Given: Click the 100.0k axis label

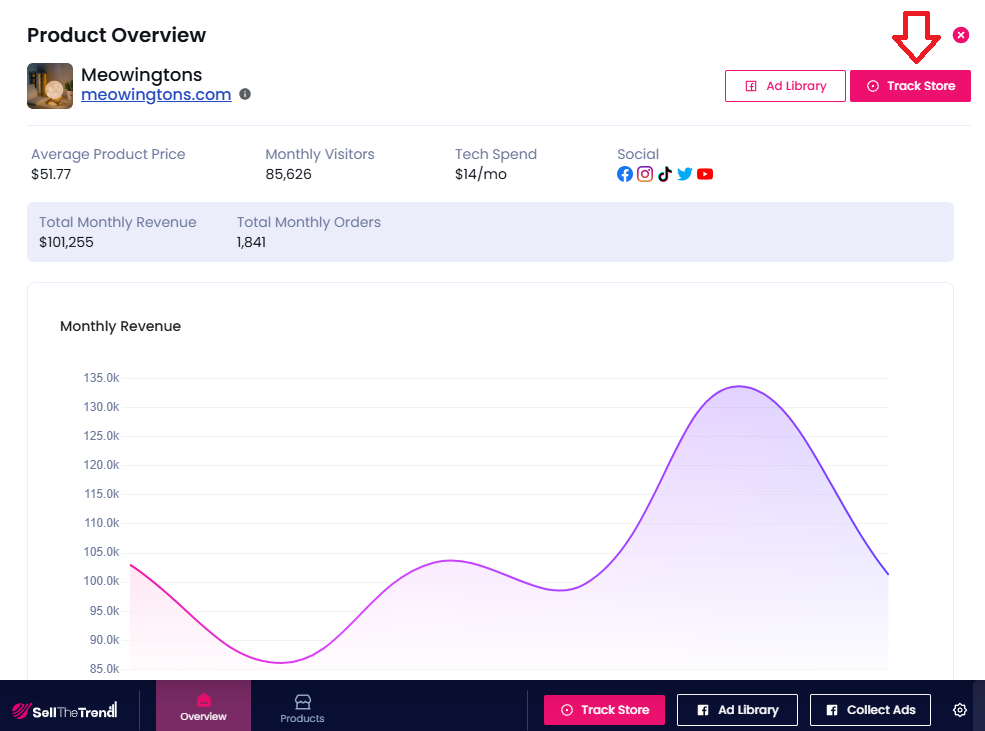Looking at the screenshot, I should [101, 581].
